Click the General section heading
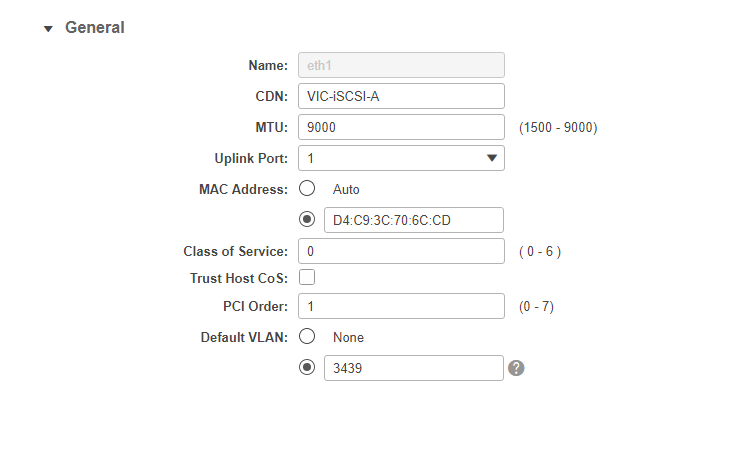The image size is (750, 468). (94, 28)
